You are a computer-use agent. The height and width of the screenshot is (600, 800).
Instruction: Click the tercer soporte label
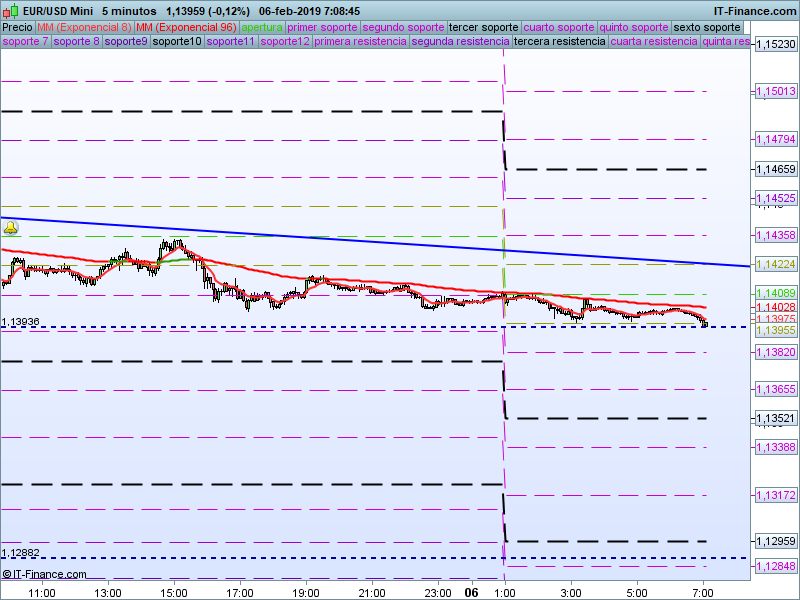483,28
